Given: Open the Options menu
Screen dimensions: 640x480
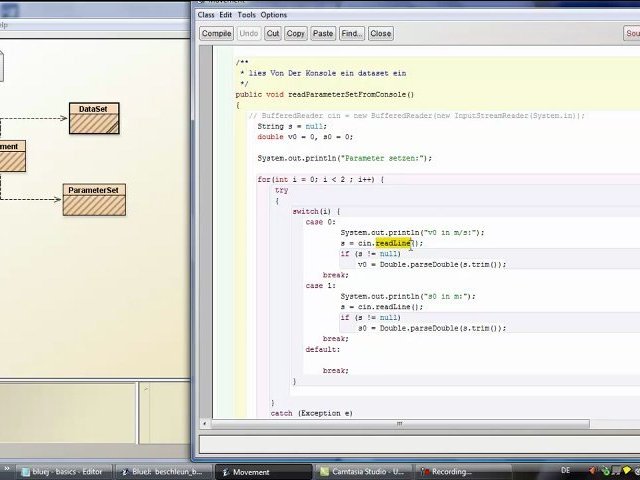Looking at the screenshot, I should (273, 15).
